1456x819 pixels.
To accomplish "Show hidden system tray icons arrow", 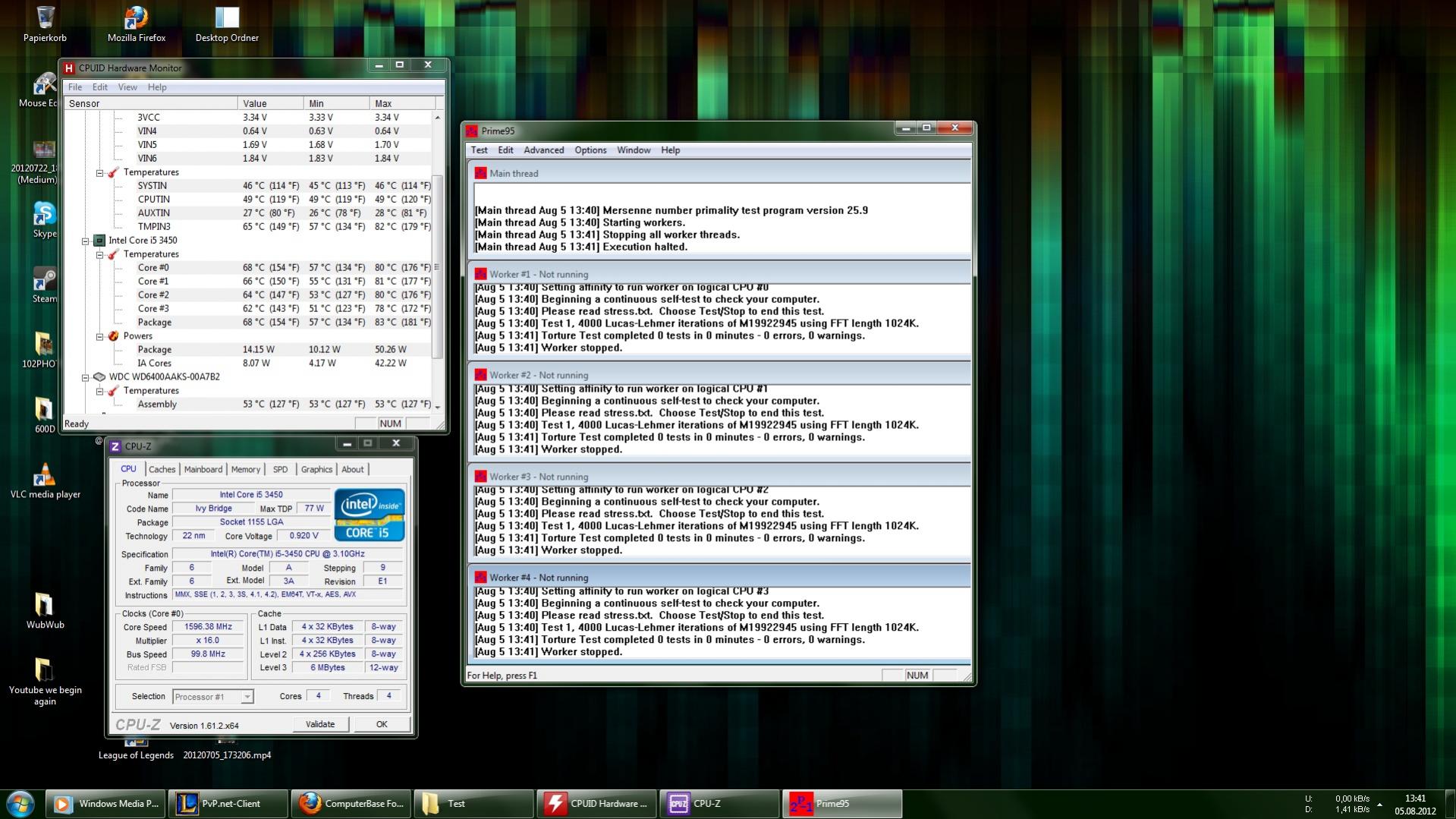I will click(x=1379, y=805).
